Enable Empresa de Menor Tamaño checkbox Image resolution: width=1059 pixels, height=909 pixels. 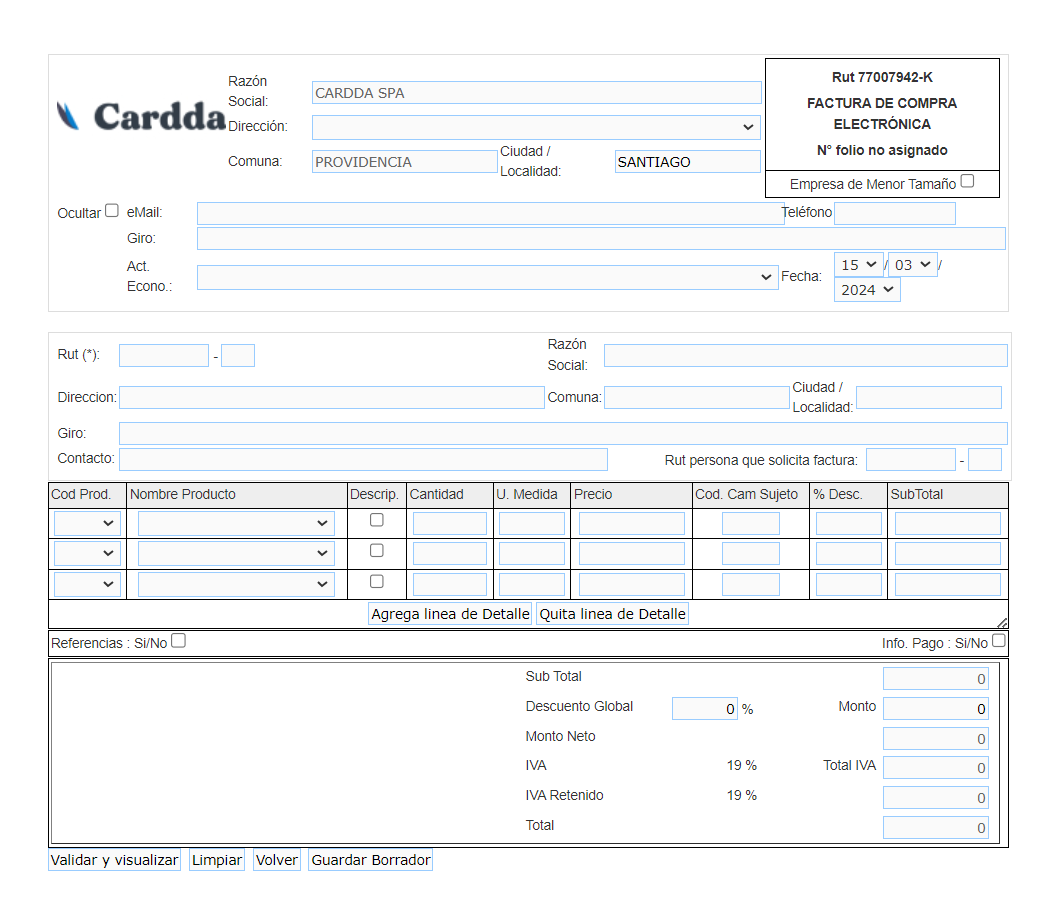tap(967, 182)
